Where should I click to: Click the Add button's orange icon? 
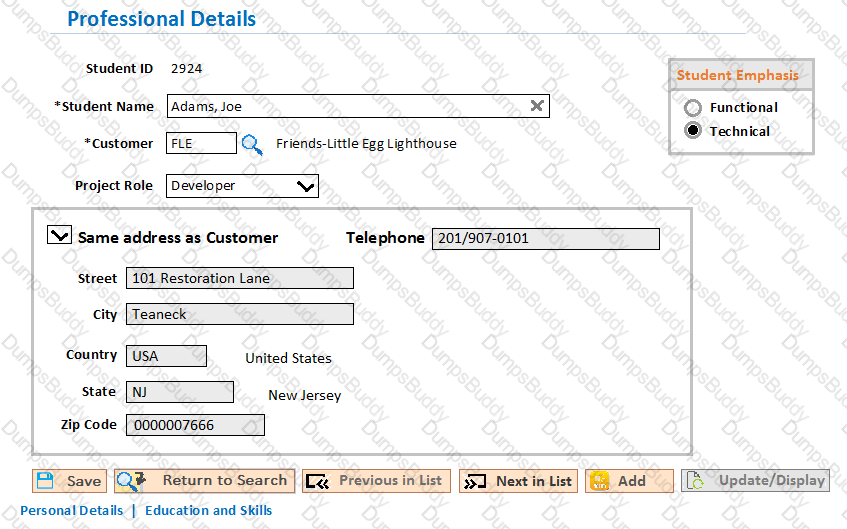599,480
